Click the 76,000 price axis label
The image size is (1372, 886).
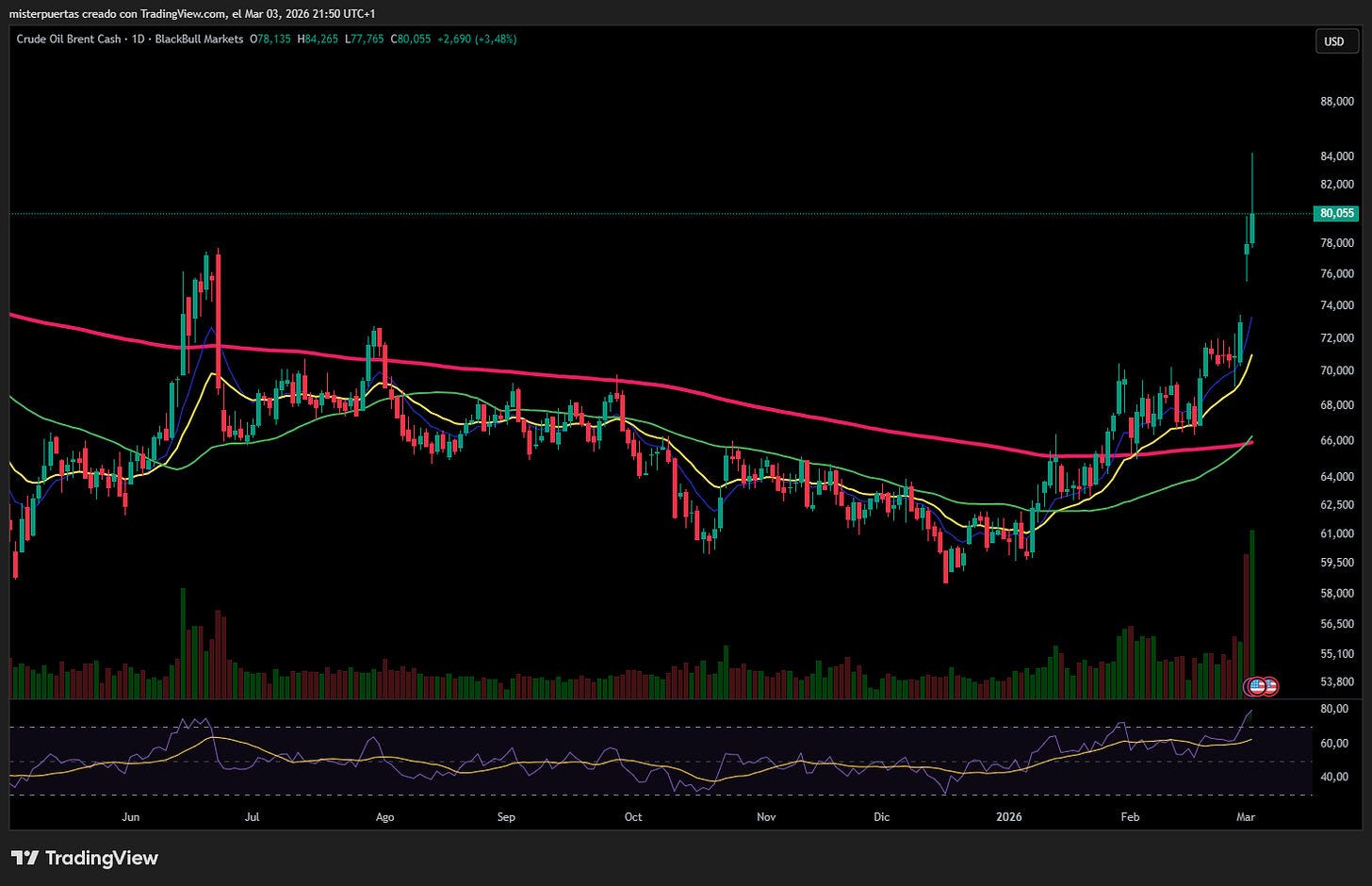(x=1337, y=274)
